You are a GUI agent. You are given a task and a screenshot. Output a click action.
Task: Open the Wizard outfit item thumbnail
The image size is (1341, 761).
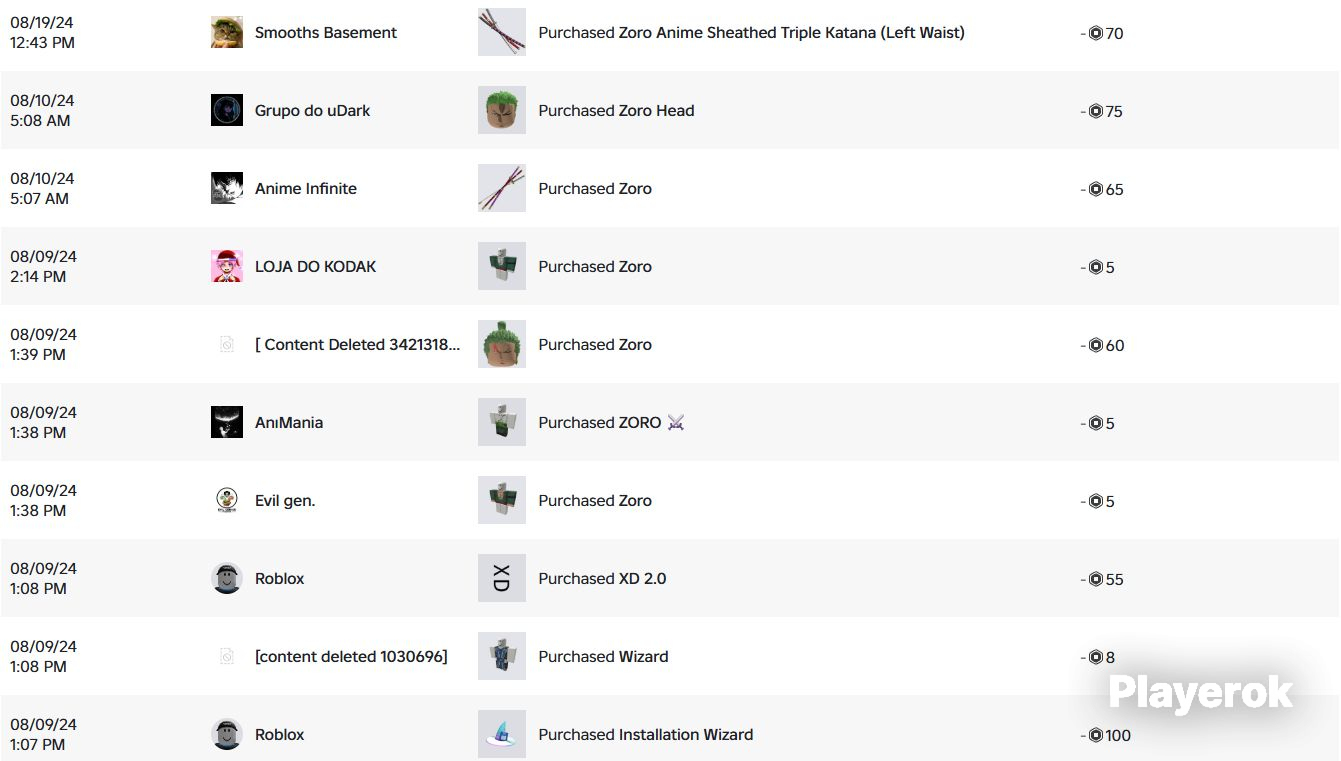502,656
